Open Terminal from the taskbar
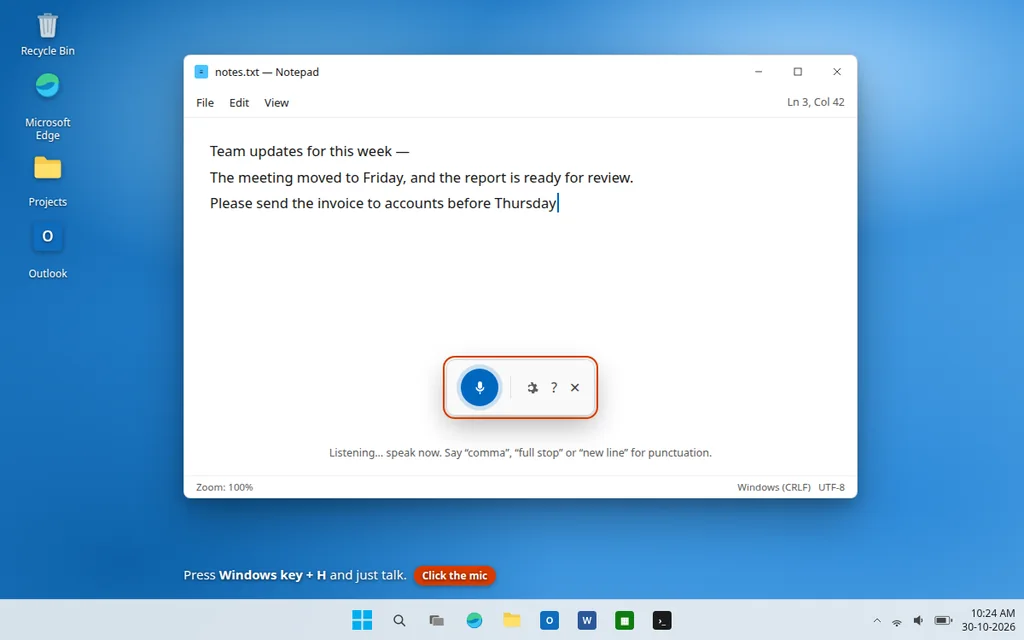 [662, 620]
